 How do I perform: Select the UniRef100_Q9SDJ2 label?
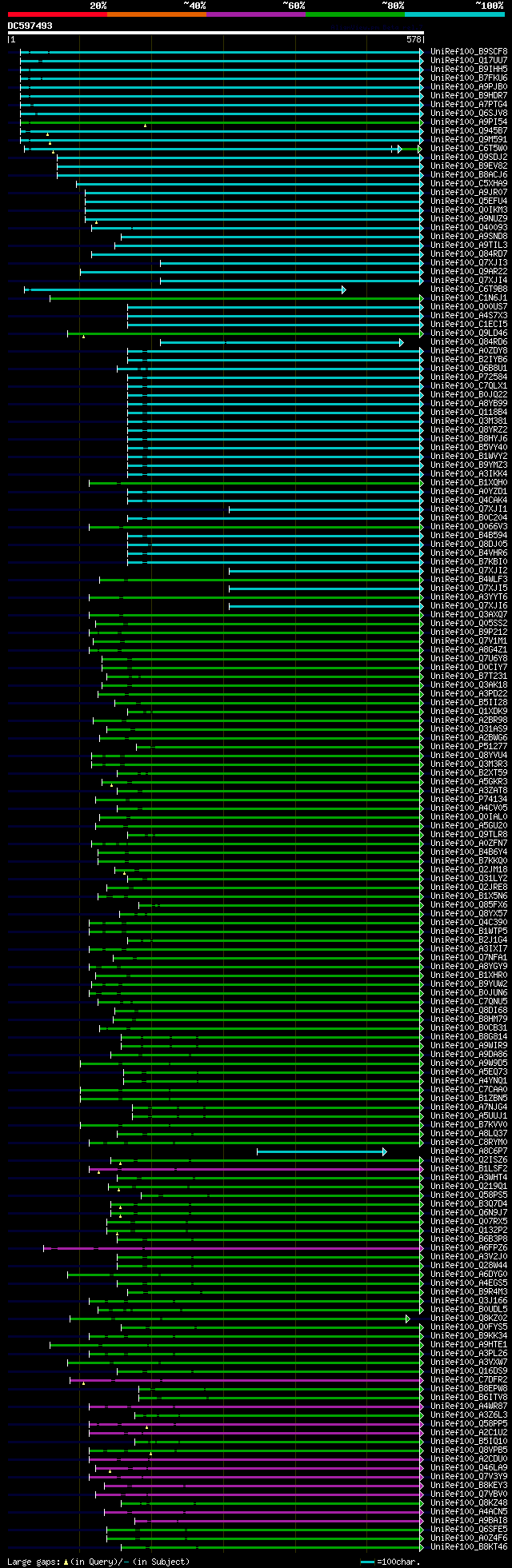point(469,158)
